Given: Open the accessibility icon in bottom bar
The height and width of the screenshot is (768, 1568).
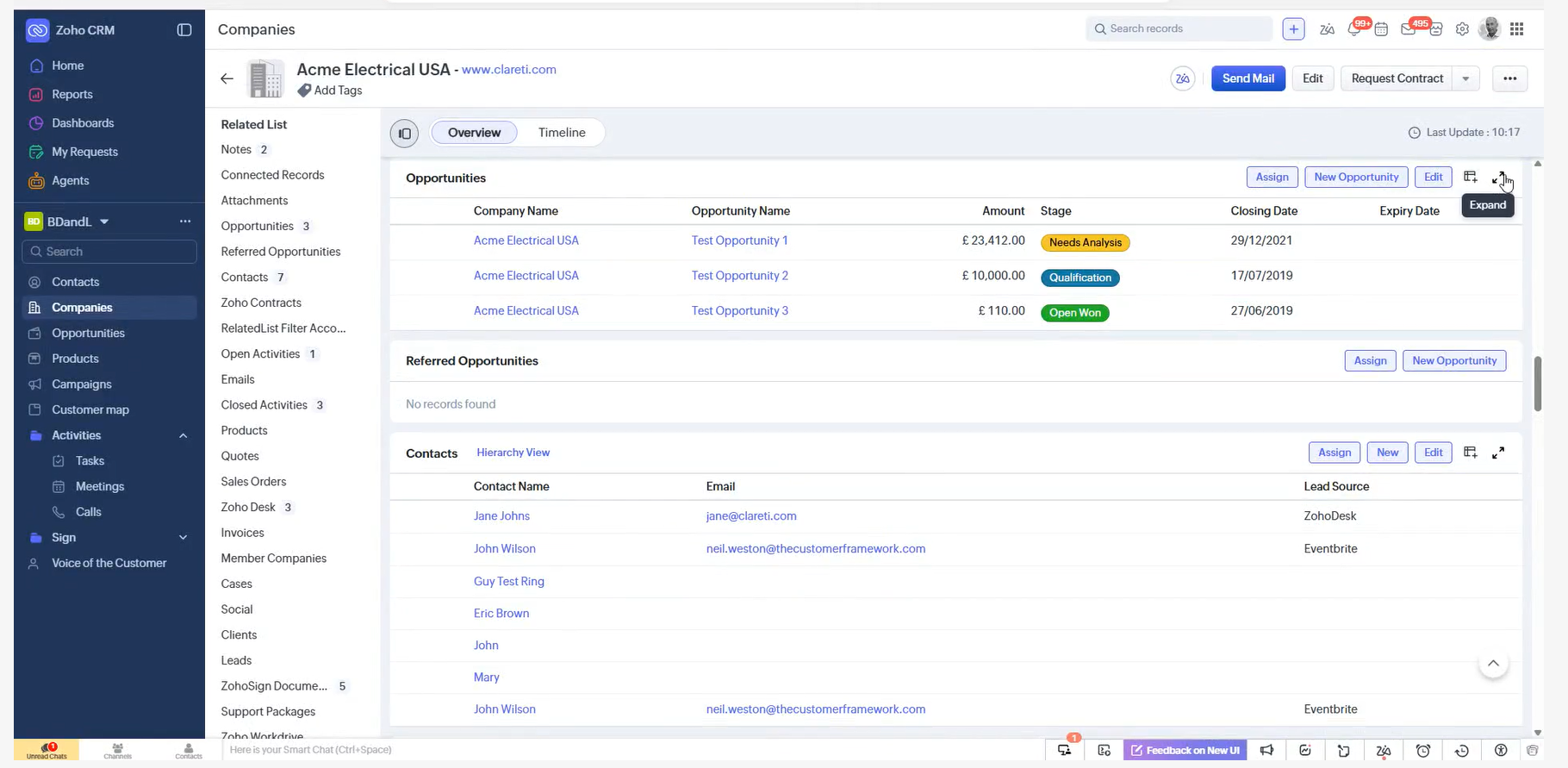Looking at the screenshot, I should tap(1501, 751).
